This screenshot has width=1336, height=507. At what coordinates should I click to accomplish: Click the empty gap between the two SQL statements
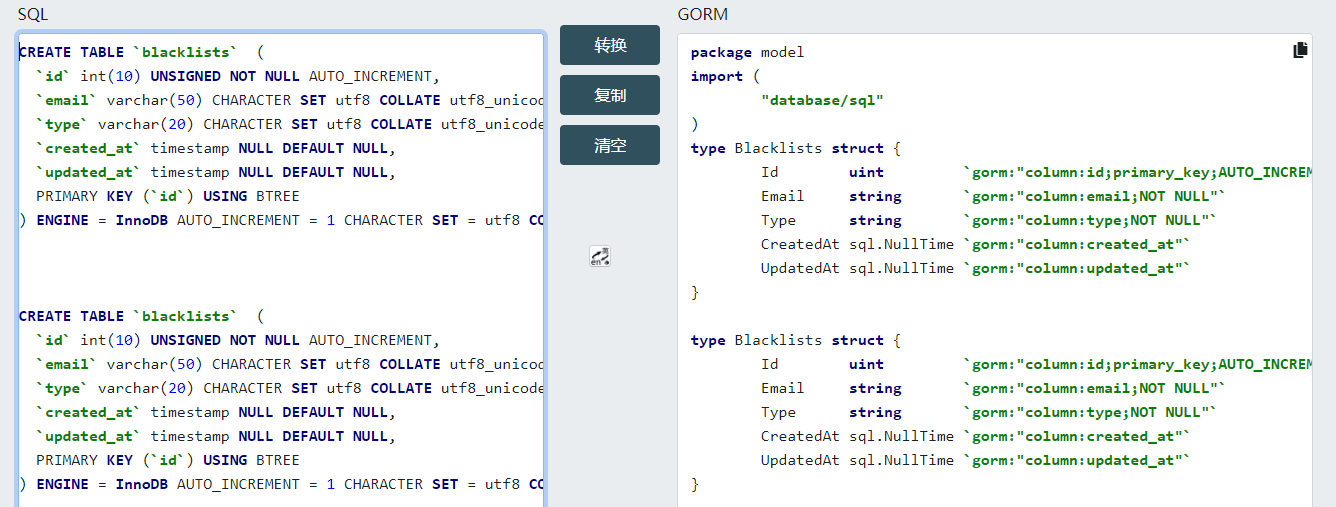click(280, 268)
